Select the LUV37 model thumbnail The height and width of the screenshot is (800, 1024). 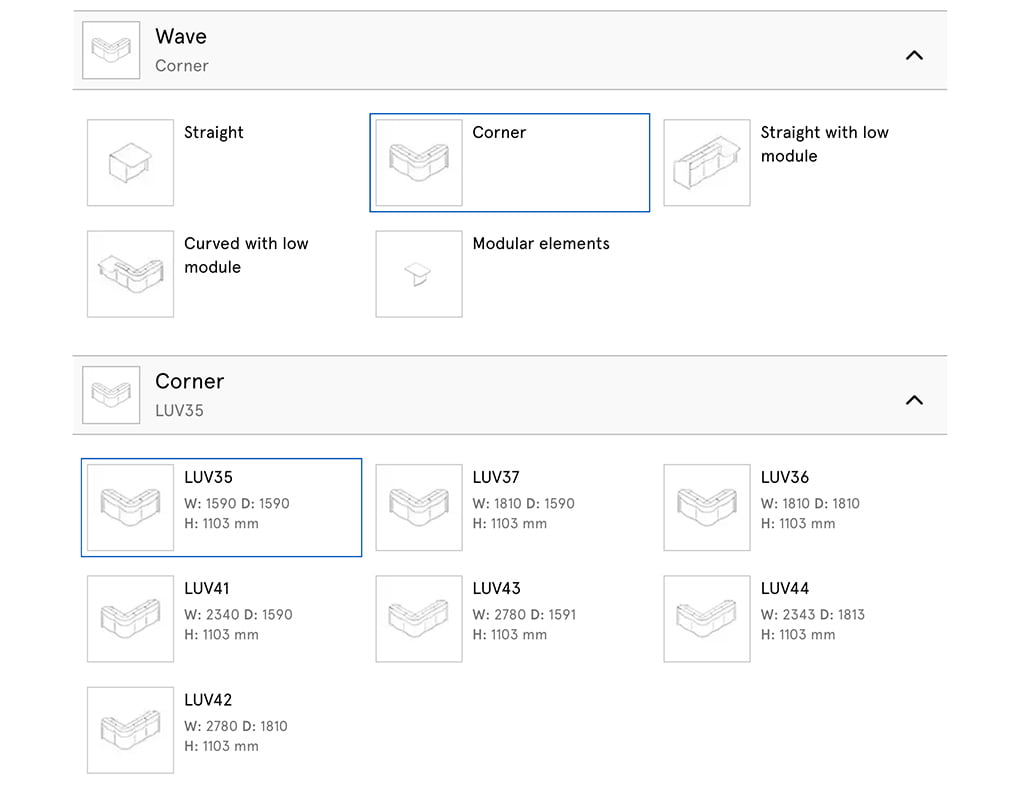coord(419,507)
